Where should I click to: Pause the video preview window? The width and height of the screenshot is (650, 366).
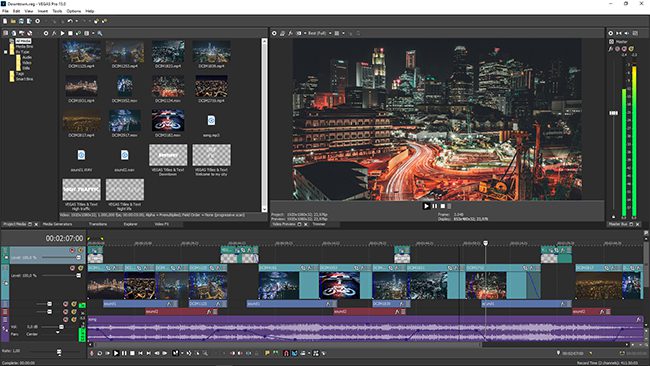(434, 206)
